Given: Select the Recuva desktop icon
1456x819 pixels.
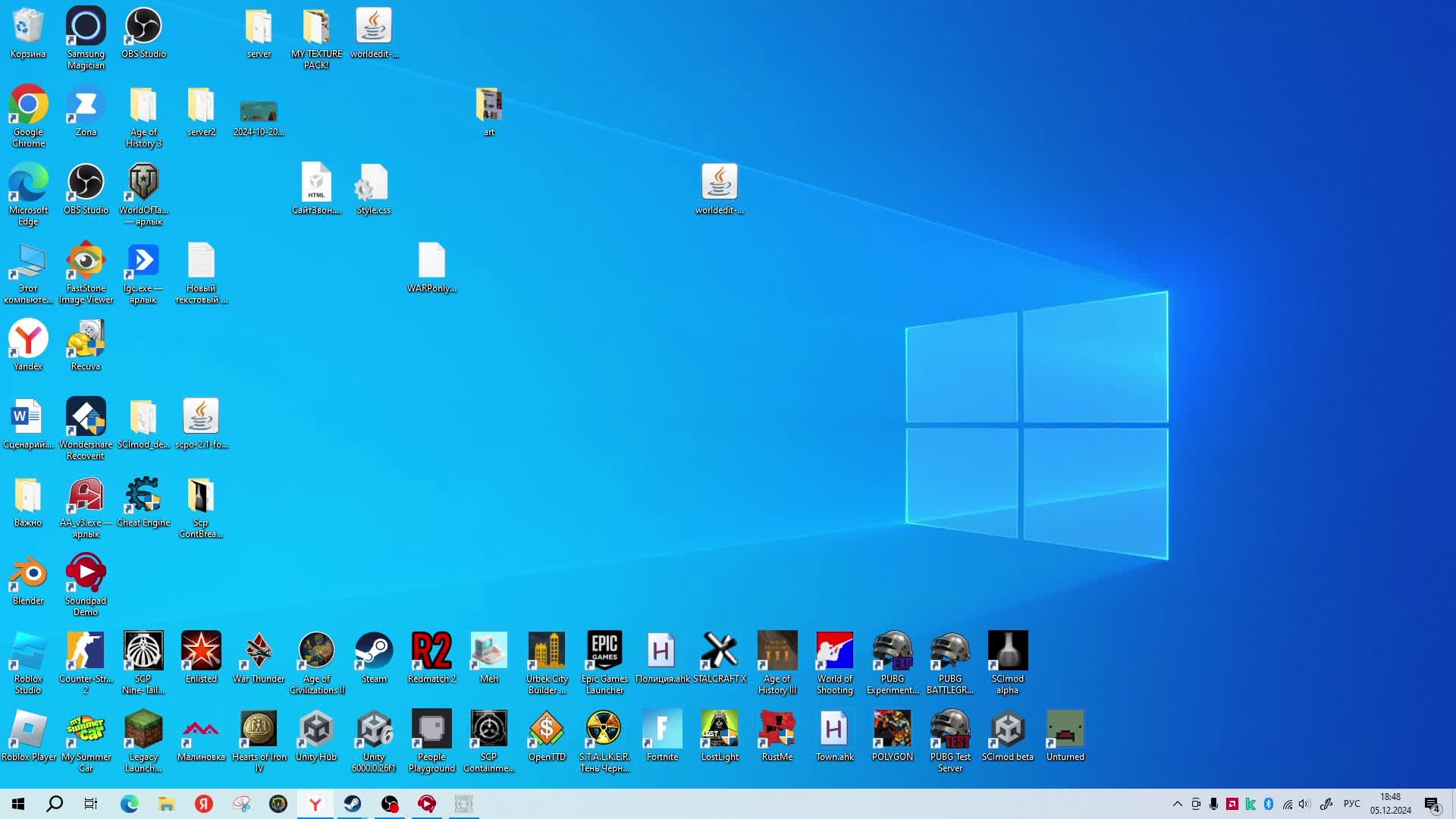Looking at the screenshot, I should [x=86, y=340].
